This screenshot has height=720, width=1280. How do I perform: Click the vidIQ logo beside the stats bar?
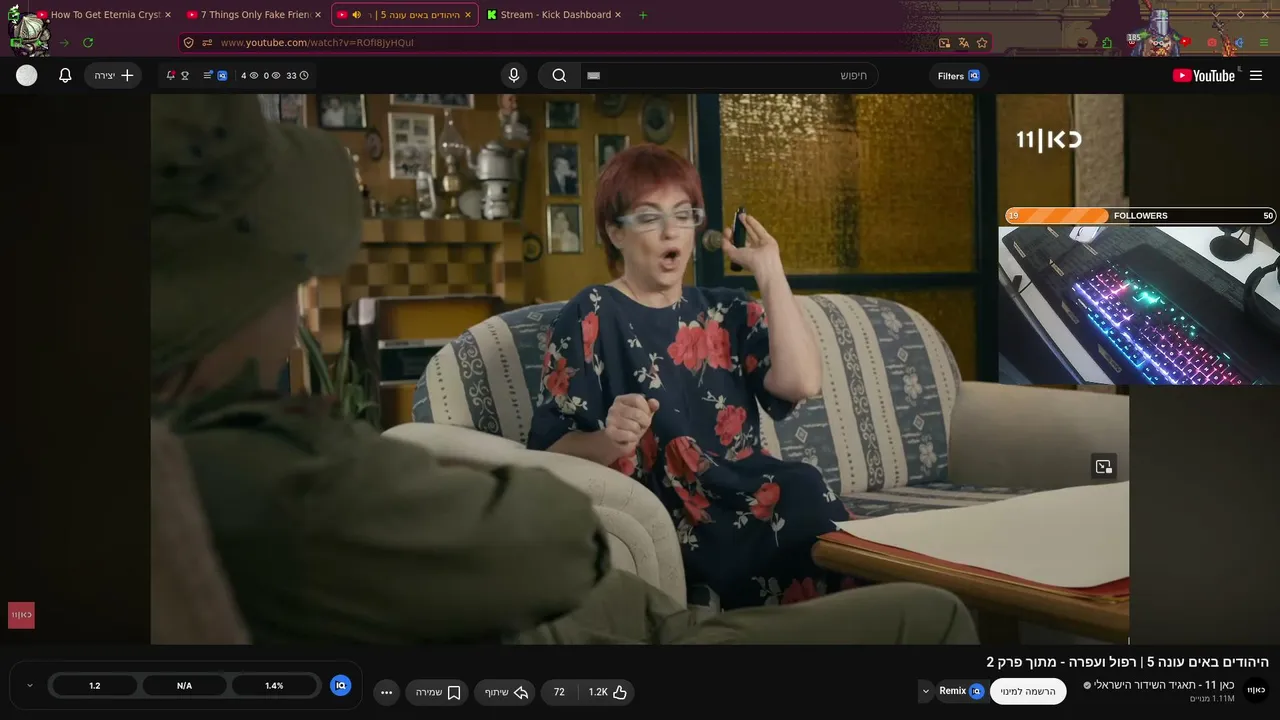340,685
